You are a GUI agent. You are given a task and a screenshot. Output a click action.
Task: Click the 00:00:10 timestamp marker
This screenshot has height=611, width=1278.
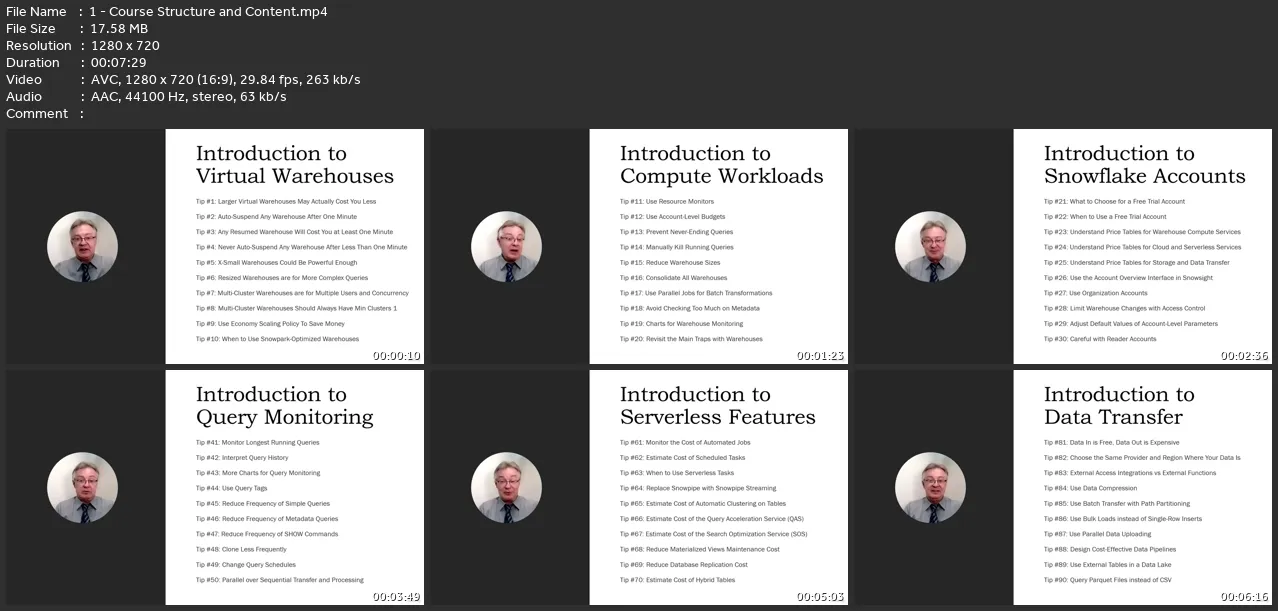click(396, 356)
